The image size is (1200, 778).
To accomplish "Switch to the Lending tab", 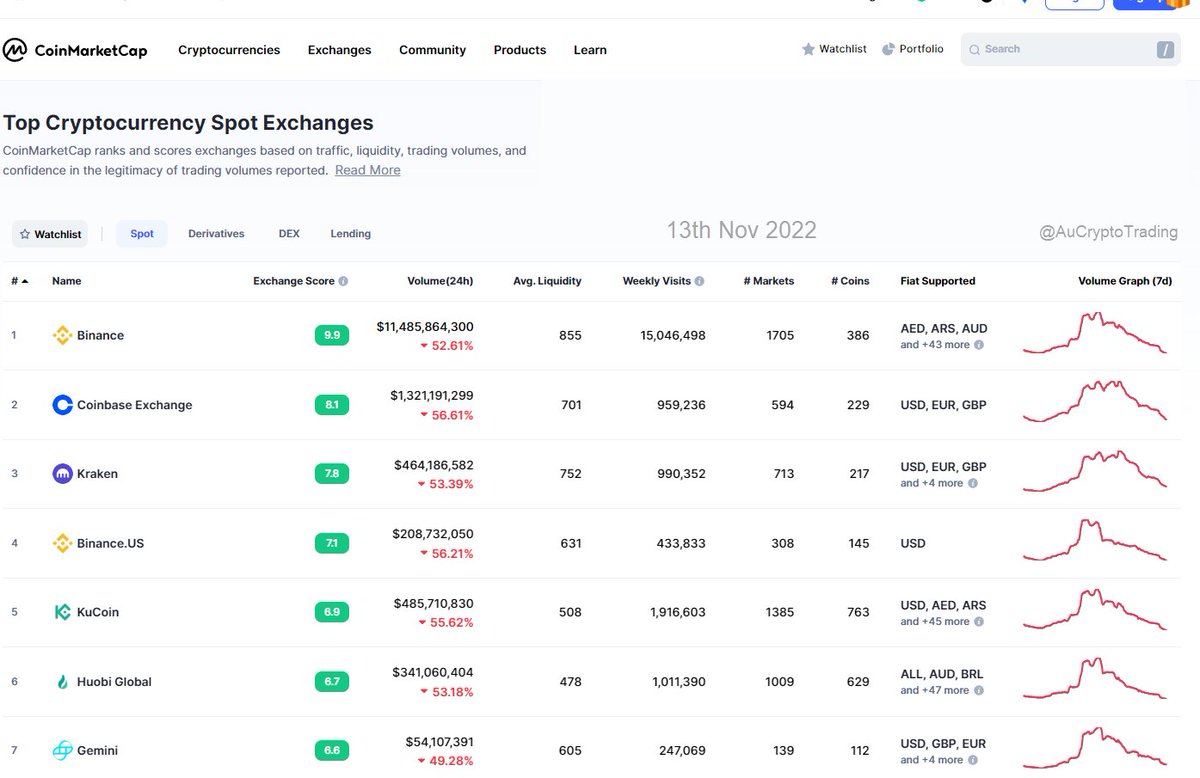I will [x=350, y=234].
